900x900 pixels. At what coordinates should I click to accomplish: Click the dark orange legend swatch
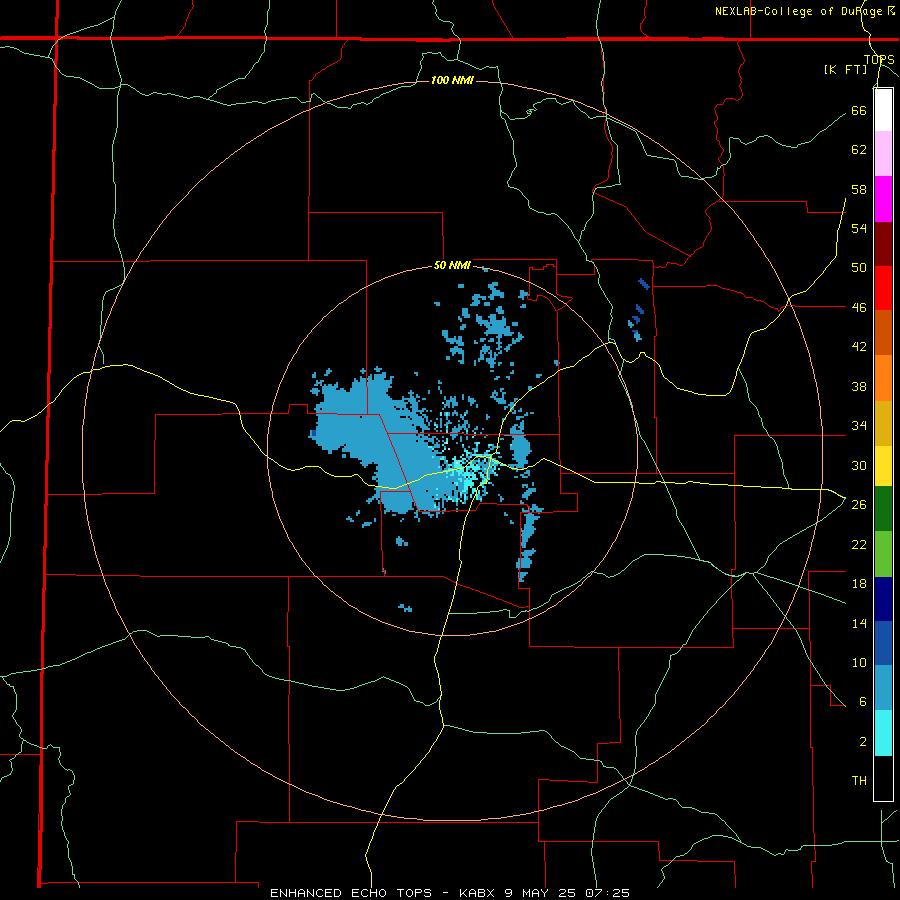pos(883,333)
